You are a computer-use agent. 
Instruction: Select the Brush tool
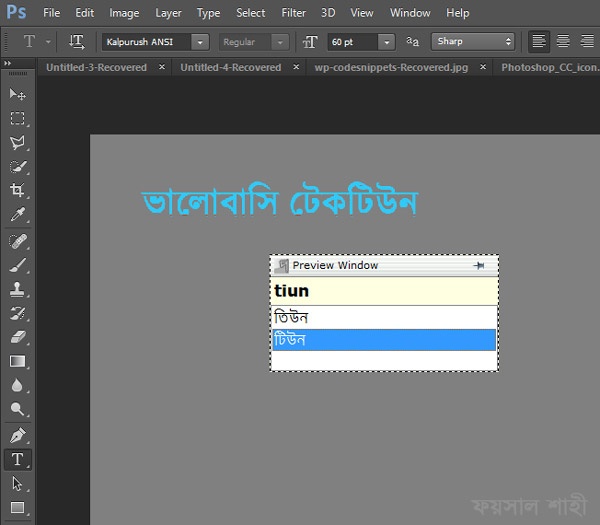click(x=17, y=265)
